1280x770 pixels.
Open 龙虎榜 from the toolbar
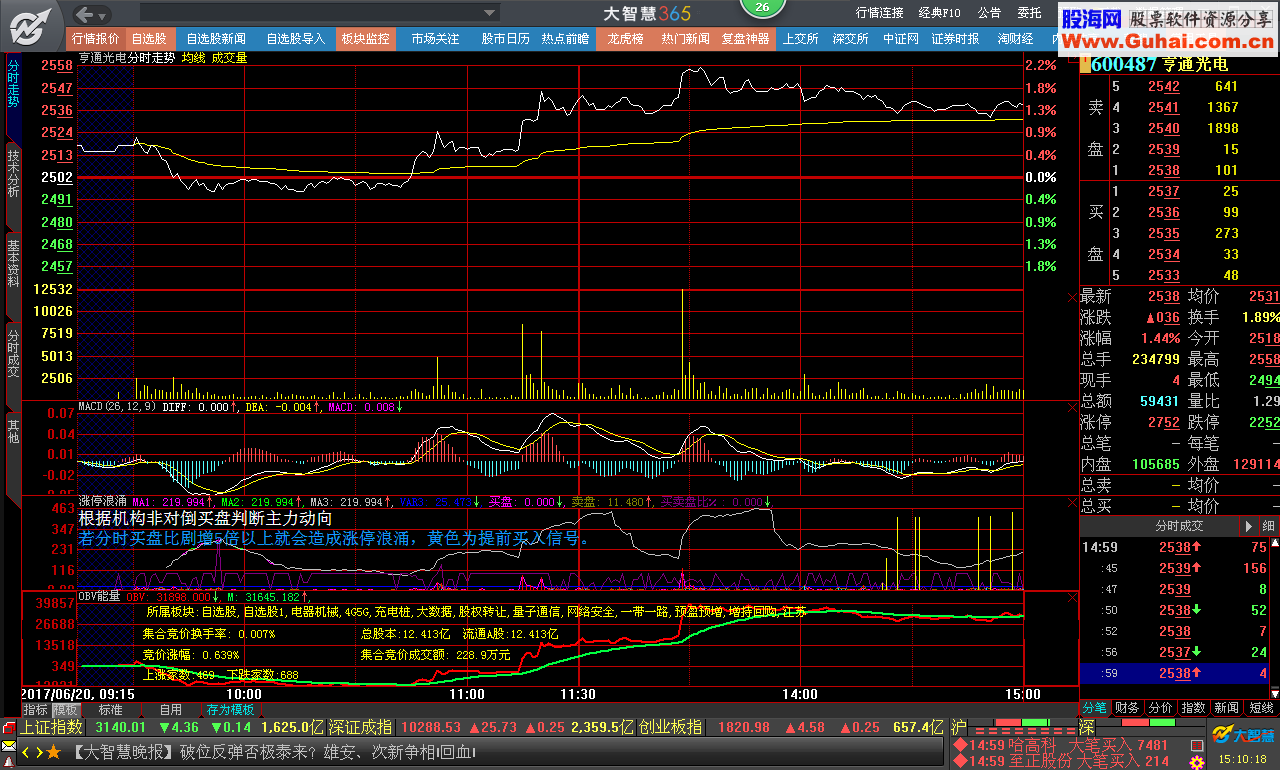tap(625, 39)
